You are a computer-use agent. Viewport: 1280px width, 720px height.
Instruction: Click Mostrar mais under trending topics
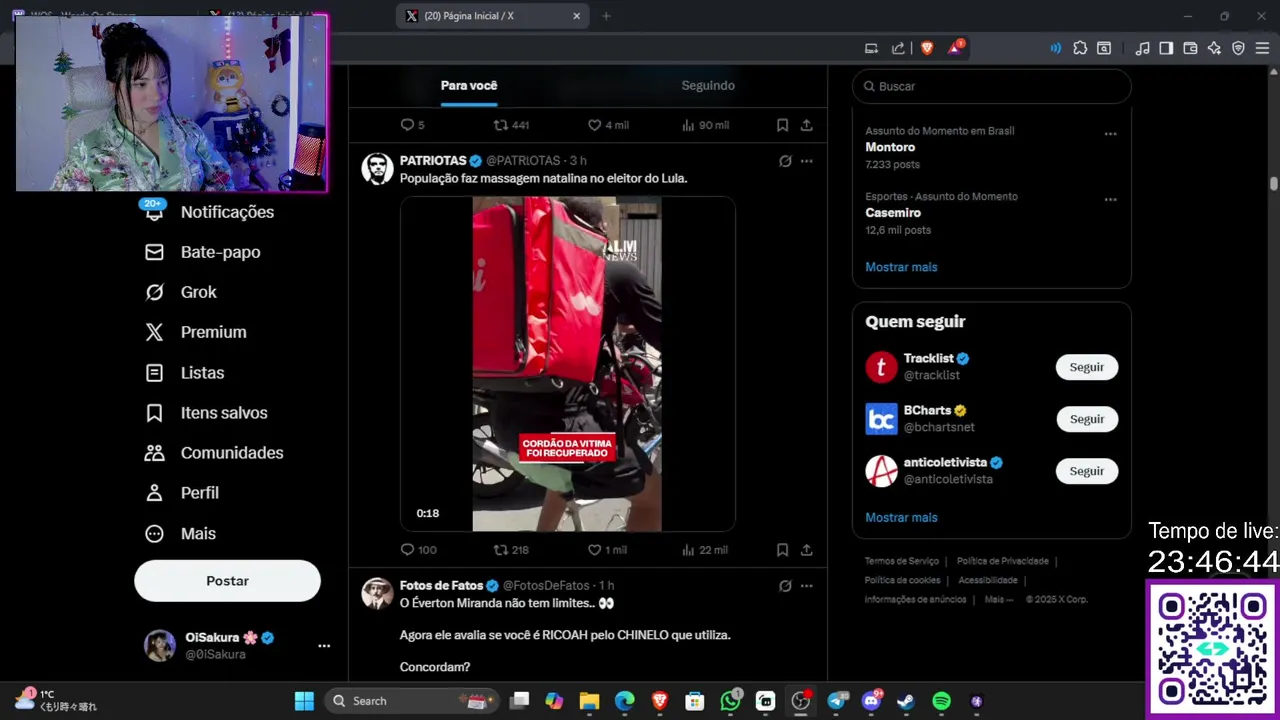click(901, 267)
